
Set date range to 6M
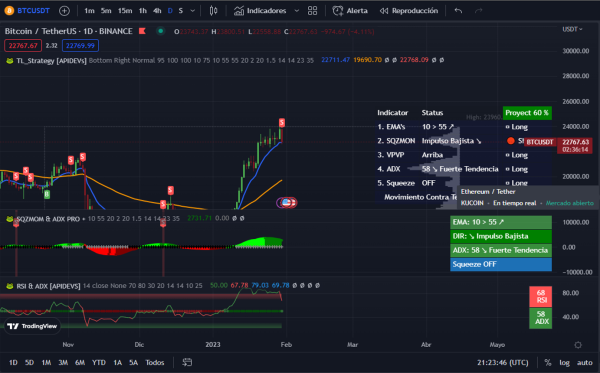point(80,362)
